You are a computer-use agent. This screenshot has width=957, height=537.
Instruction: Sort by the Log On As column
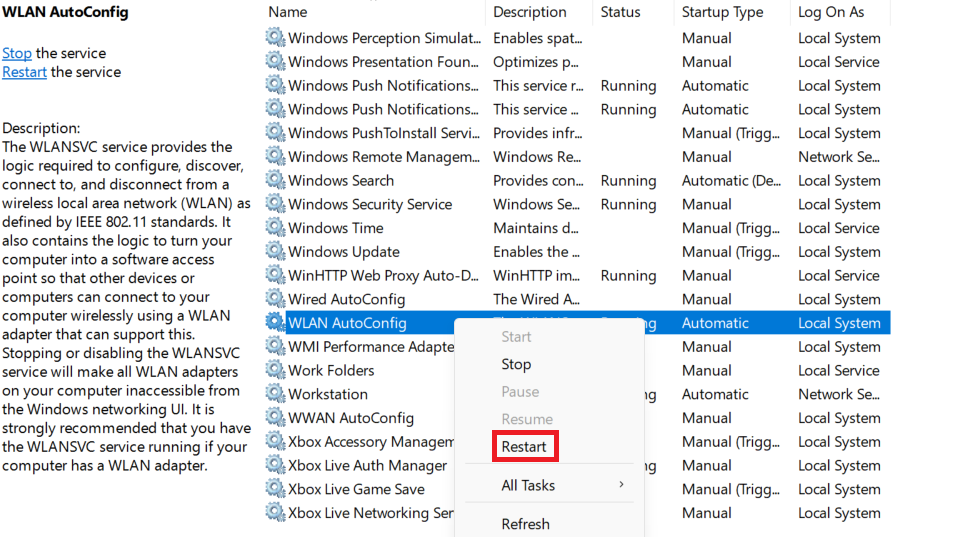[x=831, y=12]
